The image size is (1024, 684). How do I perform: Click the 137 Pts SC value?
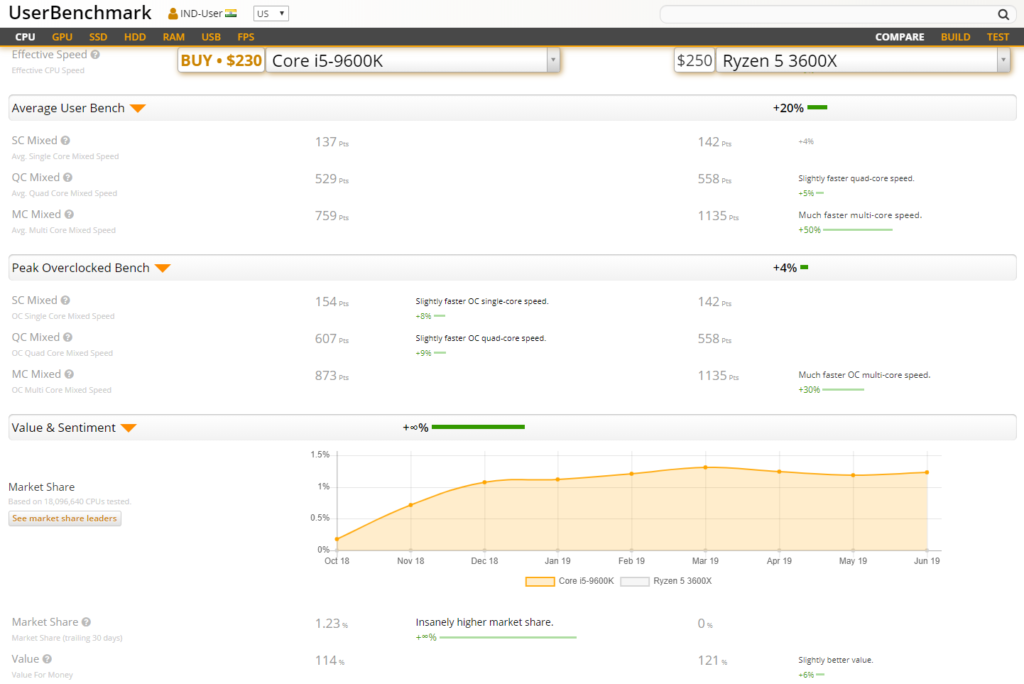click(332, 142)
